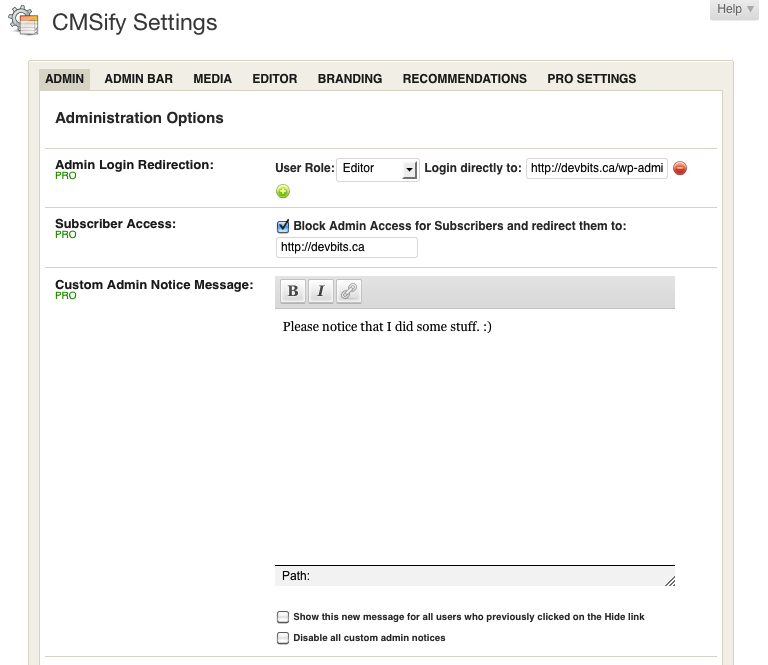Click the subscriber redirect URL field
Image resolution: width=768 pixels, height=665 pixels.
347,247
